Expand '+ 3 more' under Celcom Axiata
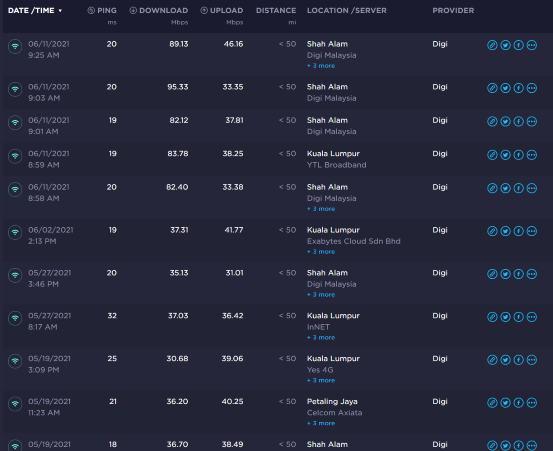 (321, 423)
